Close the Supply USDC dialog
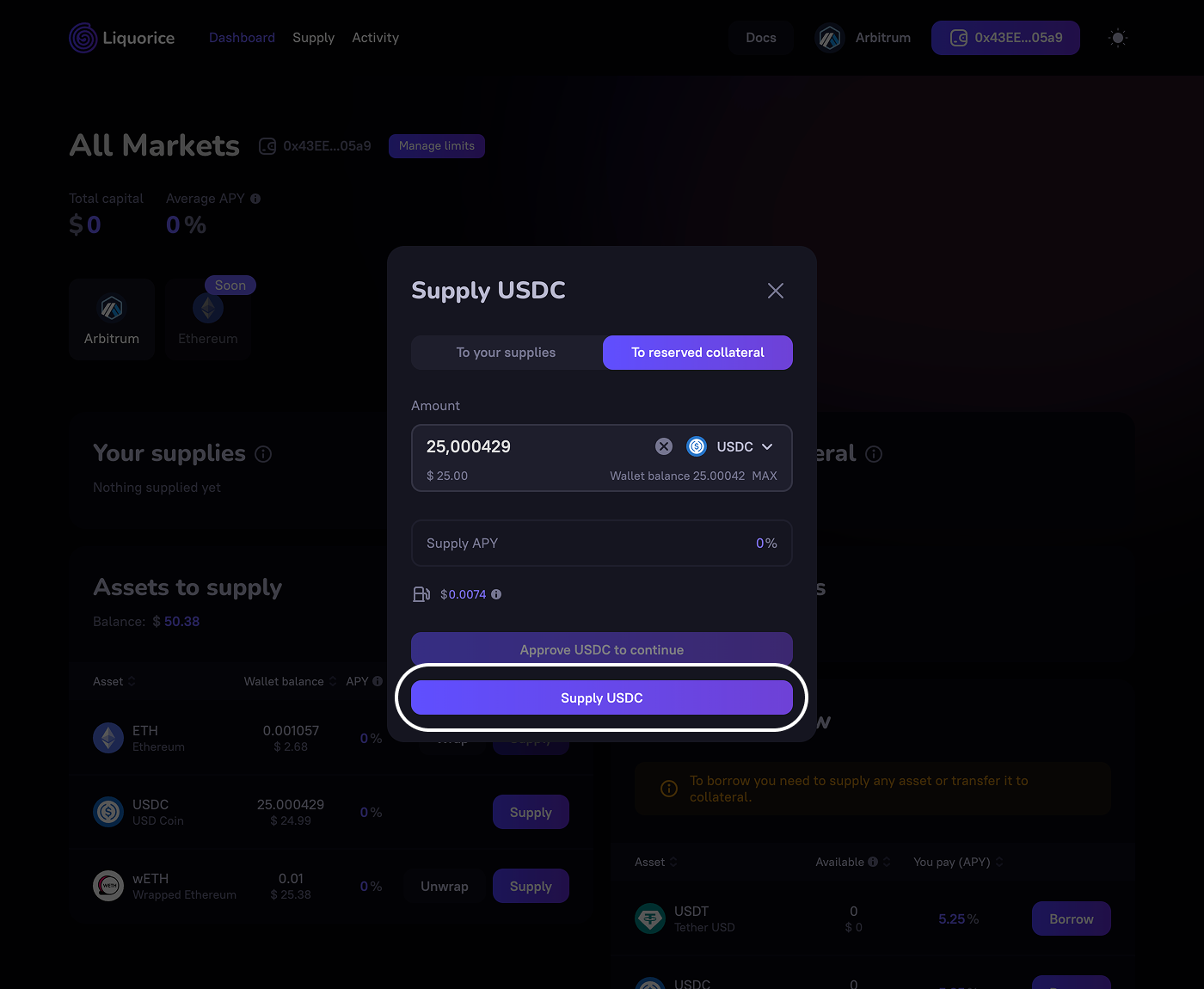 tap(775, 291)
